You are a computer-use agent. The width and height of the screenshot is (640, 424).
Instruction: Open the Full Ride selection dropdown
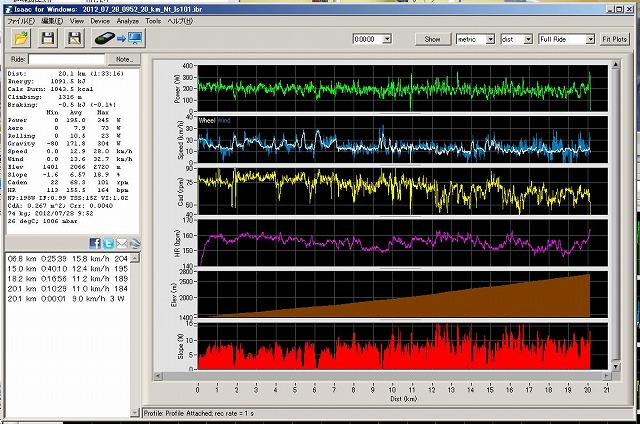[x=564, y=40]
